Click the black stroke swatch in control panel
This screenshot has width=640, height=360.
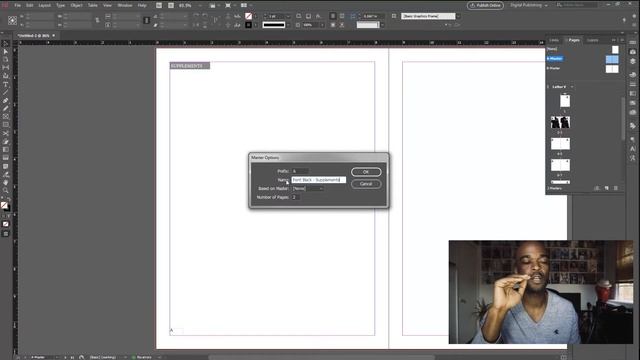pos(248,25)
